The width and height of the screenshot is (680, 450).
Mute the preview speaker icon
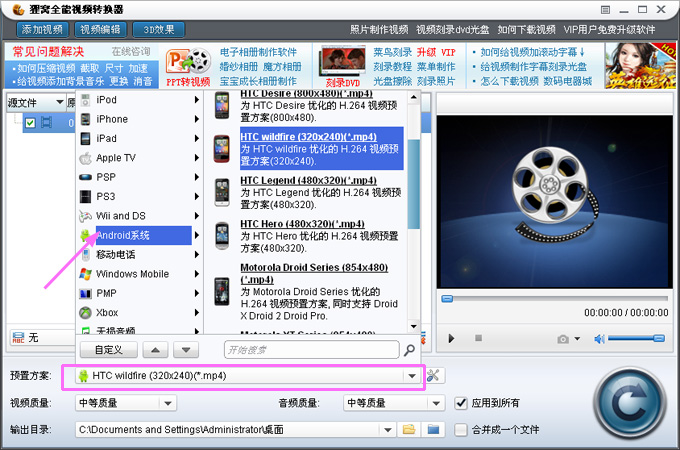click(599, 339)
